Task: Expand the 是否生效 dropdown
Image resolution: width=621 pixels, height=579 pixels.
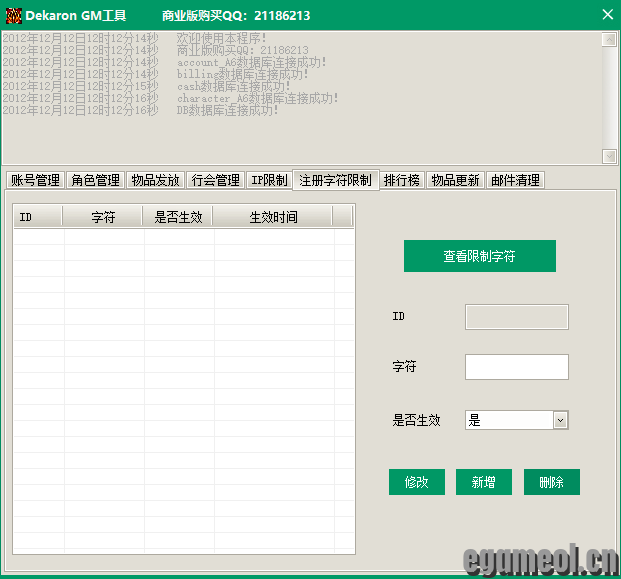Action: click(560, 421)
